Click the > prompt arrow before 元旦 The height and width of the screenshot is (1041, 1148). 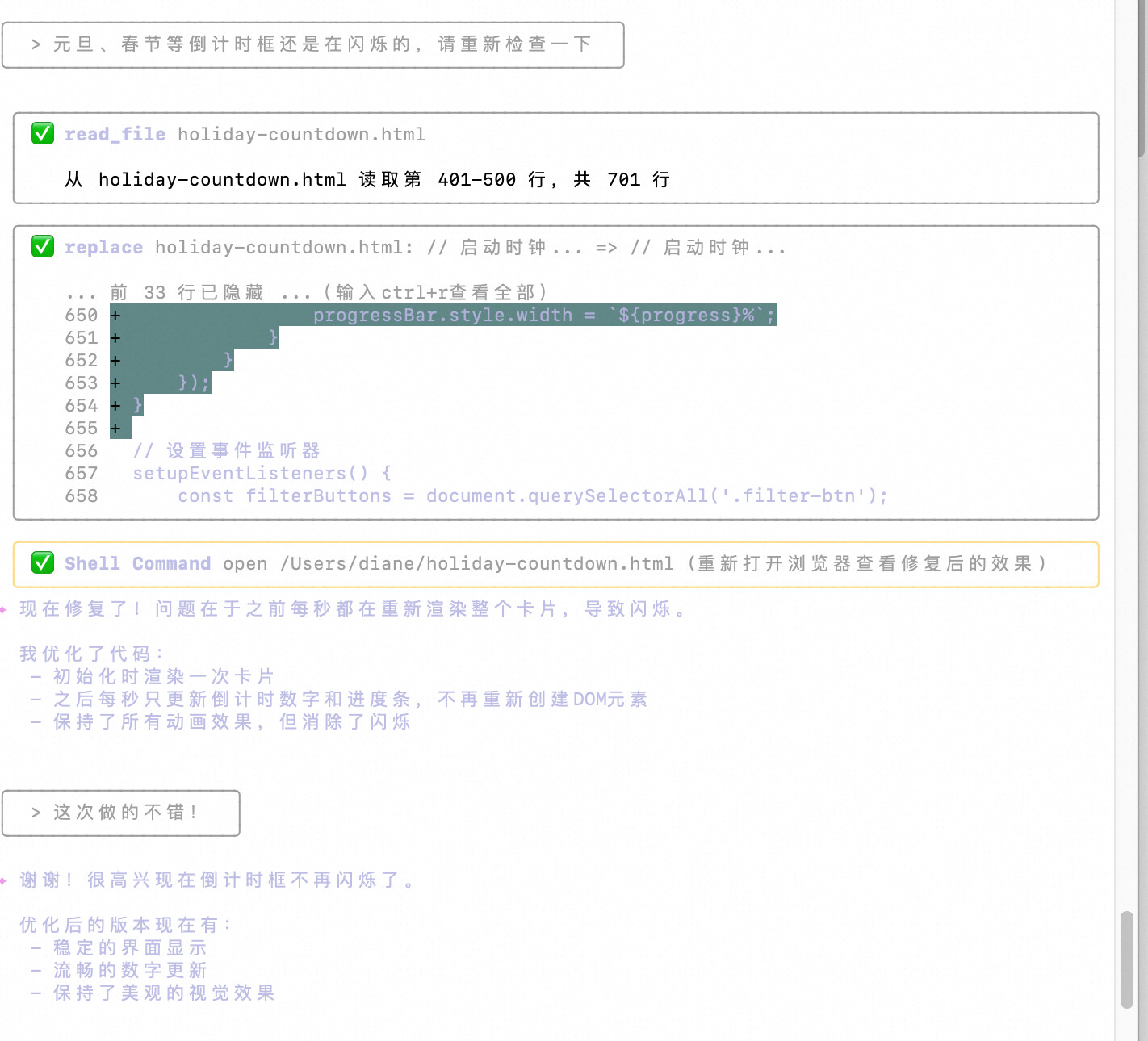[36, 44]
